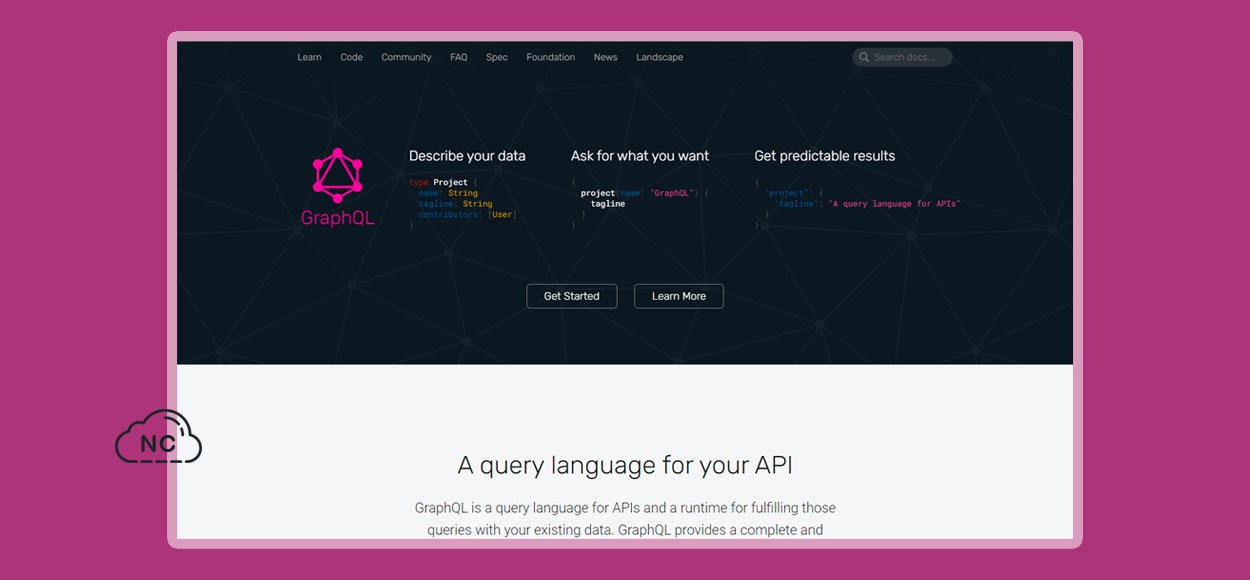Click the bold "tagline" query field

608,204
